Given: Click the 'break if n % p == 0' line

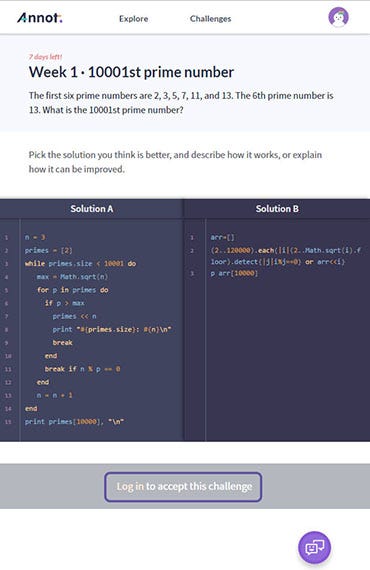Looking at the screenshot, I should [83, 369].
